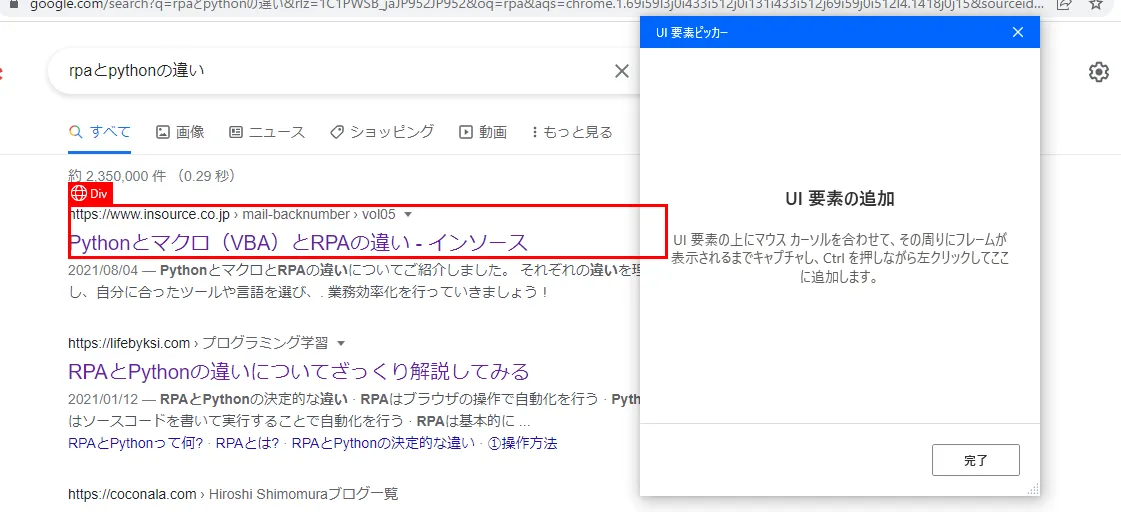Viewport: 1121px width, 512px height.
Task: Click the https://www.insource.co.jp URL text
Action: (x=149, y=214)
